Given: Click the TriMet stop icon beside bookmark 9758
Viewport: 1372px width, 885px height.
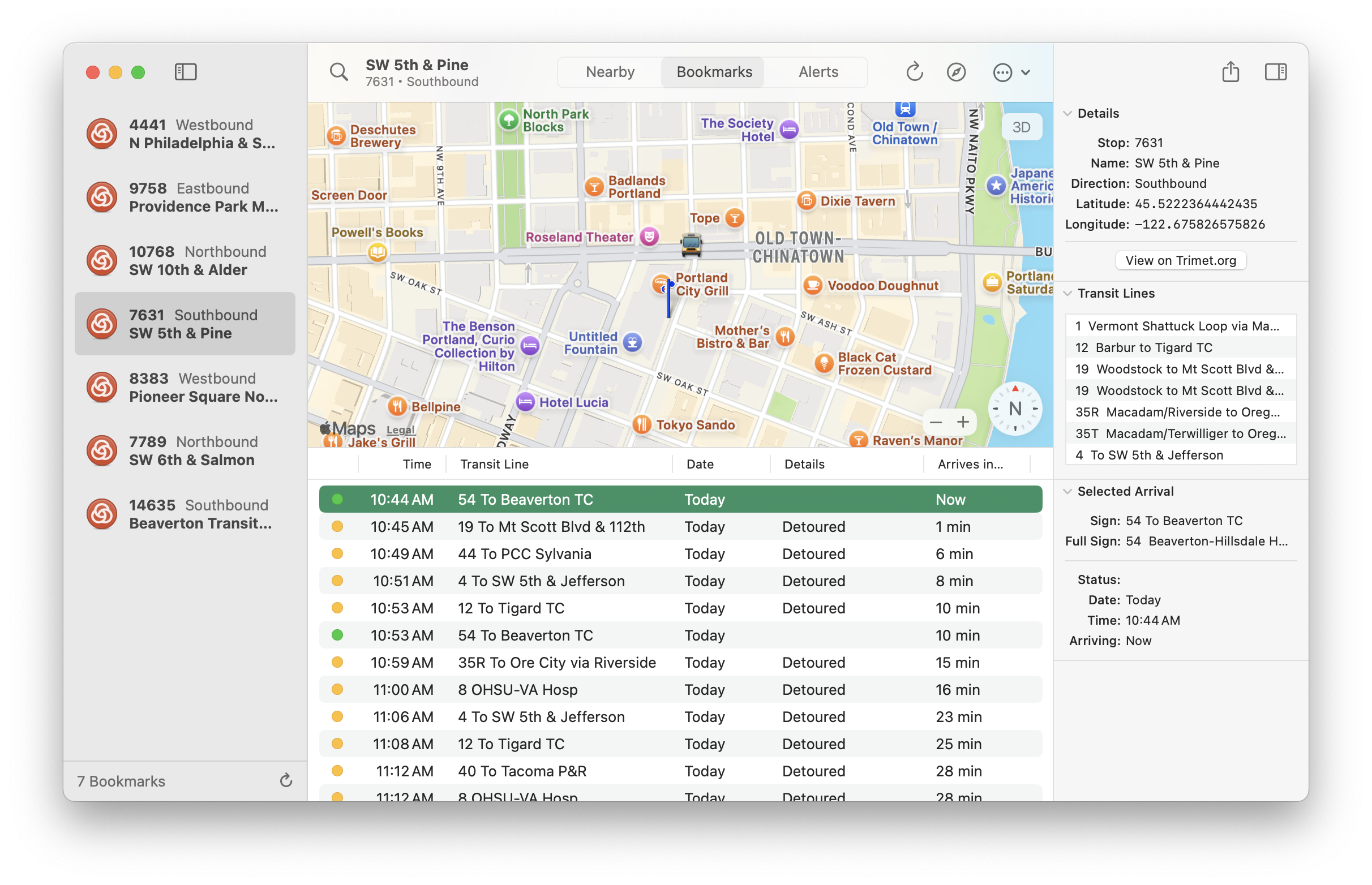Looking at the screenshot, I should pos(102,196).
